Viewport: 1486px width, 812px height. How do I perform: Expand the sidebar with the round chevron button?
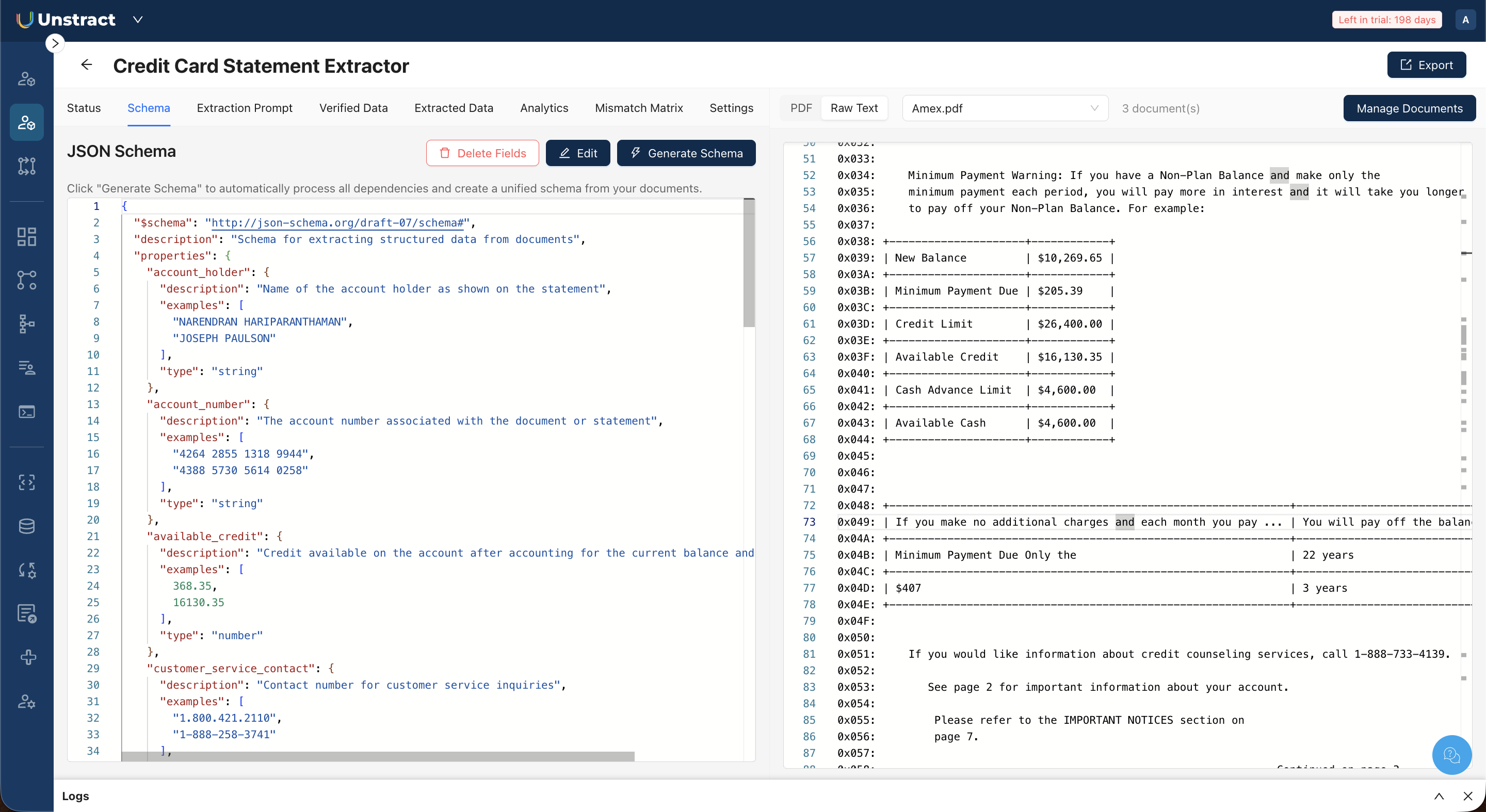(x=55, y=43)
